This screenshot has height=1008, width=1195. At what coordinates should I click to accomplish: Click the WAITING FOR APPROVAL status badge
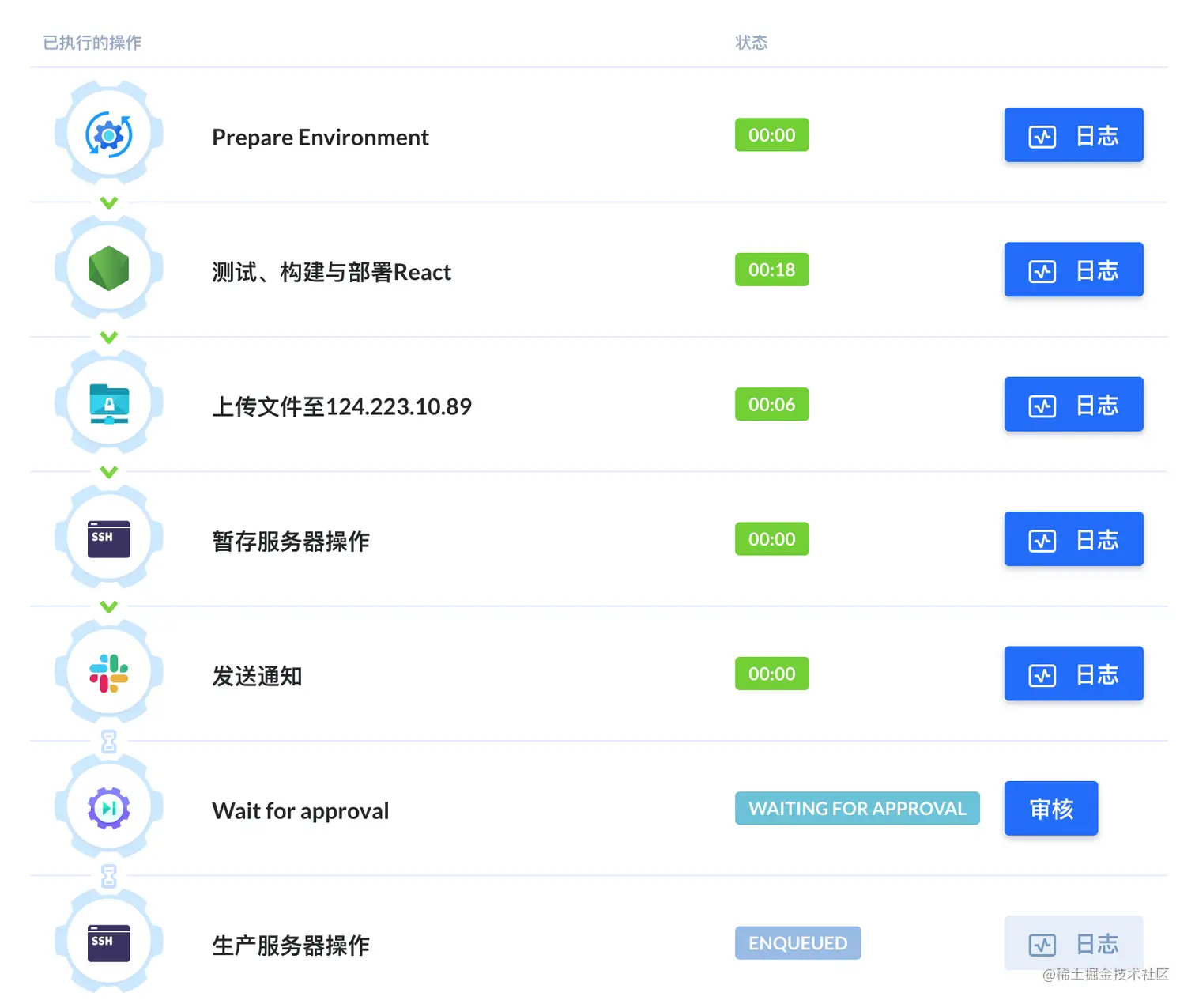point(858,809)
